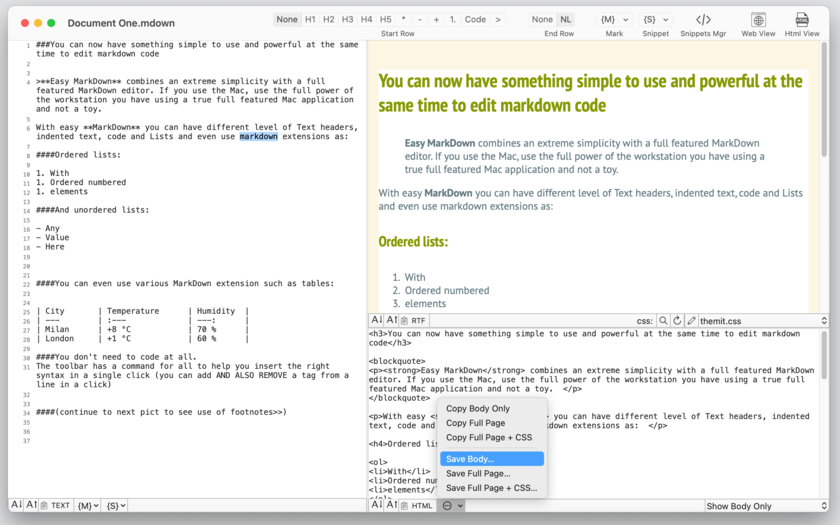Image resolution: width=840 pixels, height=525 pixels.
Task: Increase font size in preview pane
Action: (392, 320)
